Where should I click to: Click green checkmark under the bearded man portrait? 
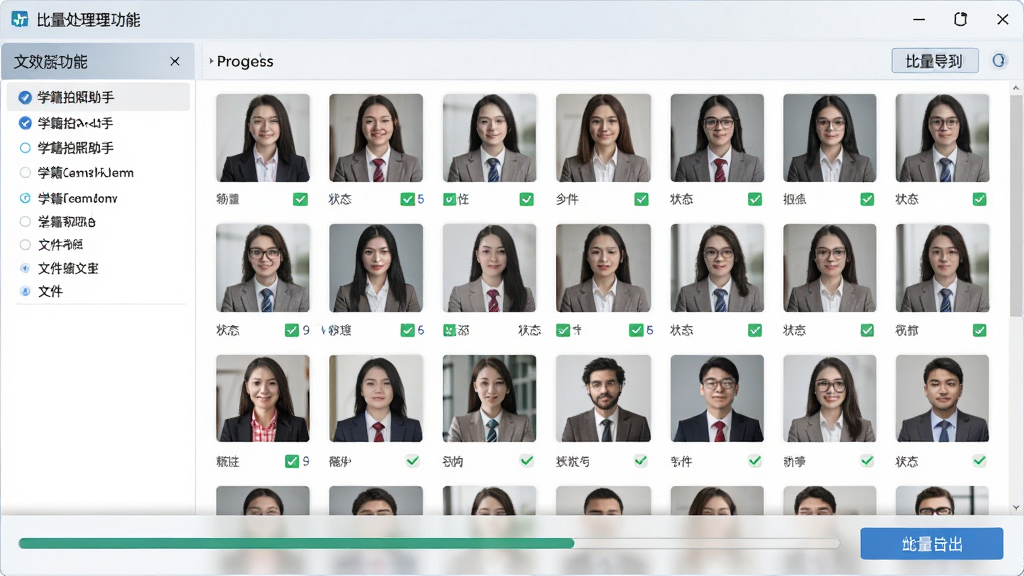click(x=641, y=460)
